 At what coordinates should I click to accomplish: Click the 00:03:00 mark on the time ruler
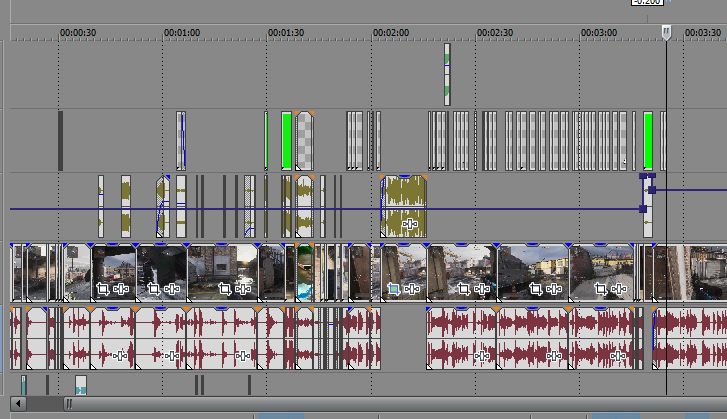599,33
